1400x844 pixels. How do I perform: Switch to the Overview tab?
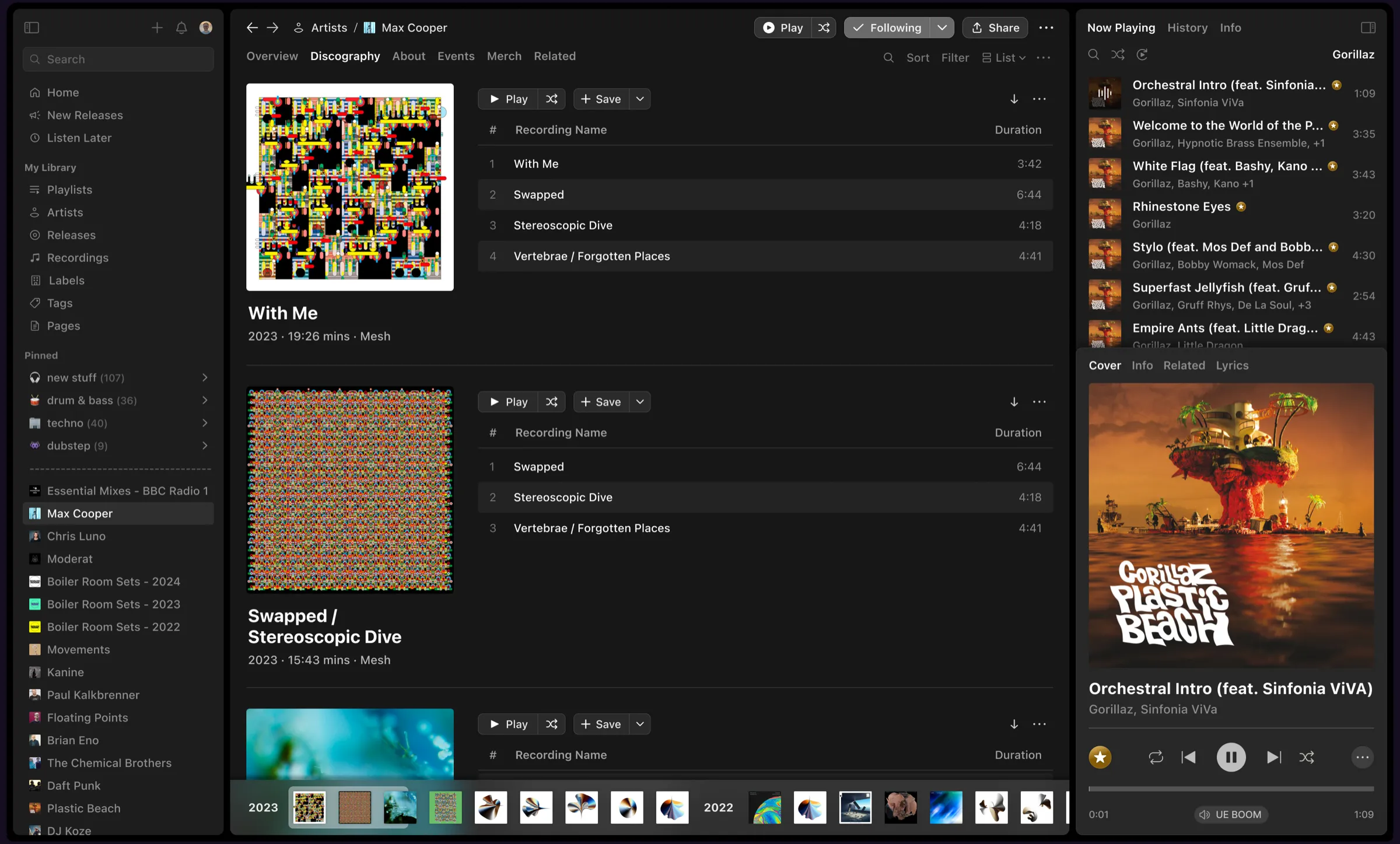click(272, 56)
